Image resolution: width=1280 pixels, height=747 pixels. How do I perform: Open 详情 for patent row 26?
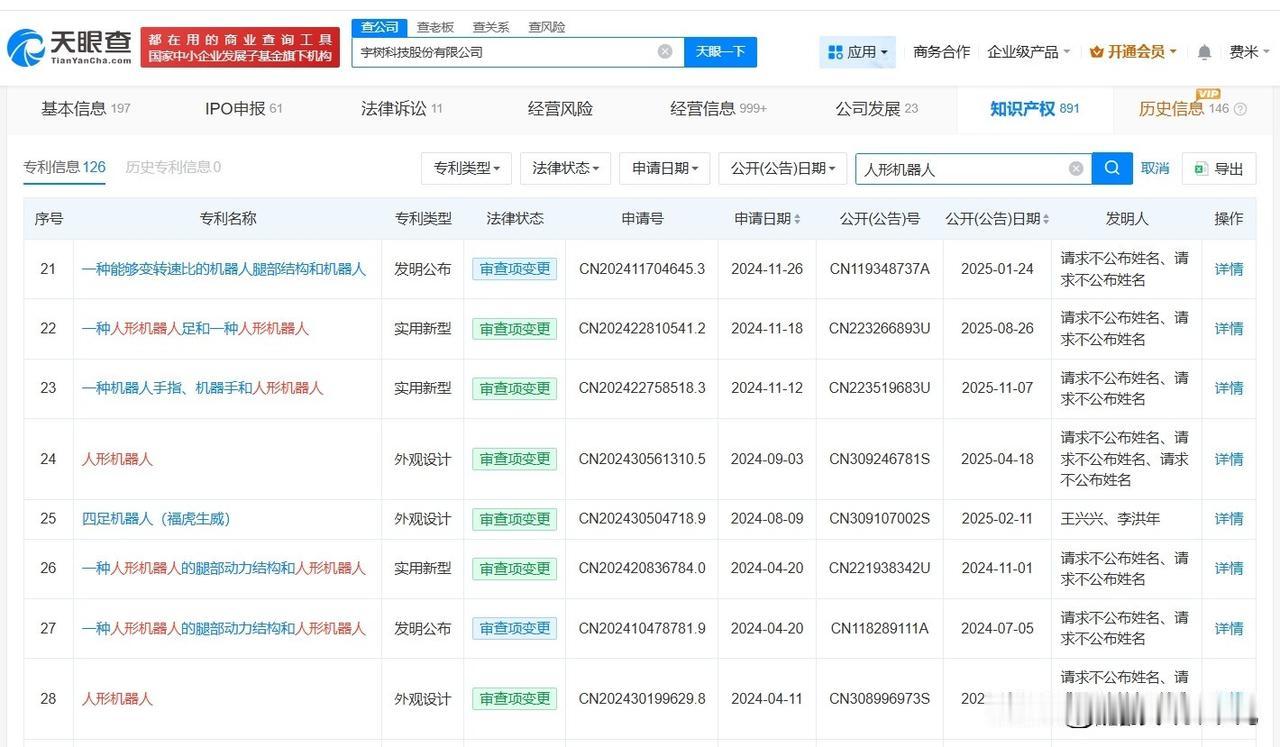[1229, 568]
